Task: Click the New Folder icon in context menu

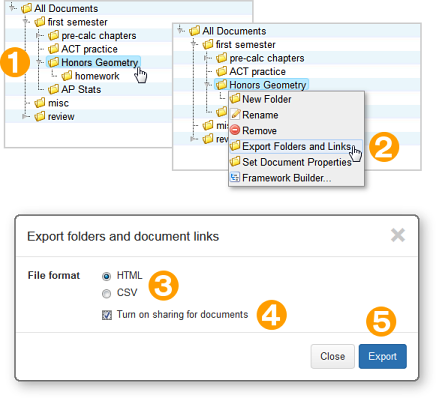Action: 235,98
